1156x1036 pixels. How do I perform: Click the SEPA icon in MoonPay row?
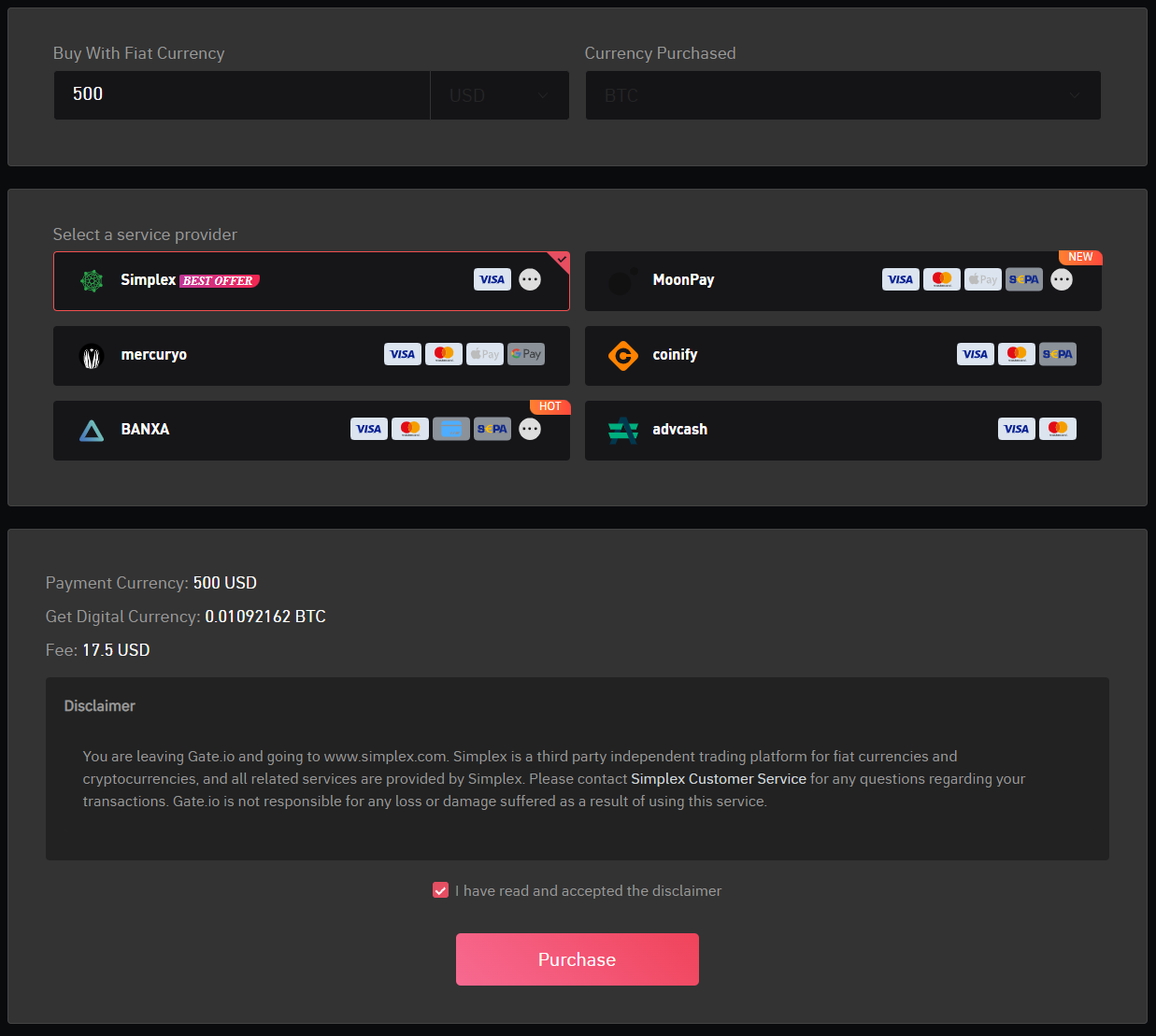coord(1024,279)
